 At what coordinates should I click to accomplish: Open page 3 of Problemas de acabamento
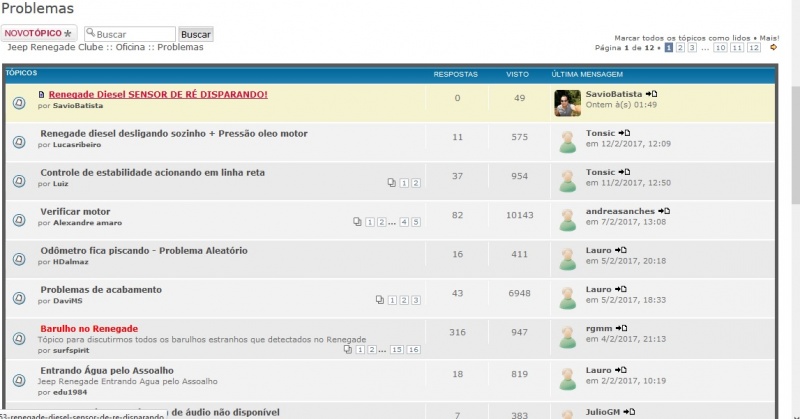coord(416,300)
